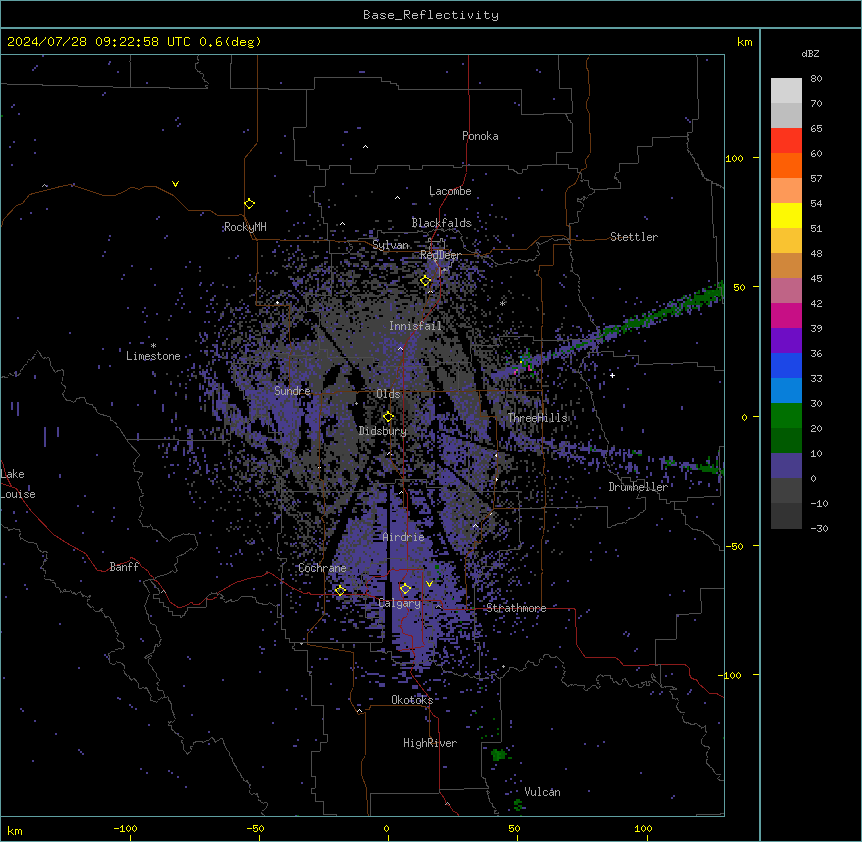Click the Sundre label

[x=292, y=391]
